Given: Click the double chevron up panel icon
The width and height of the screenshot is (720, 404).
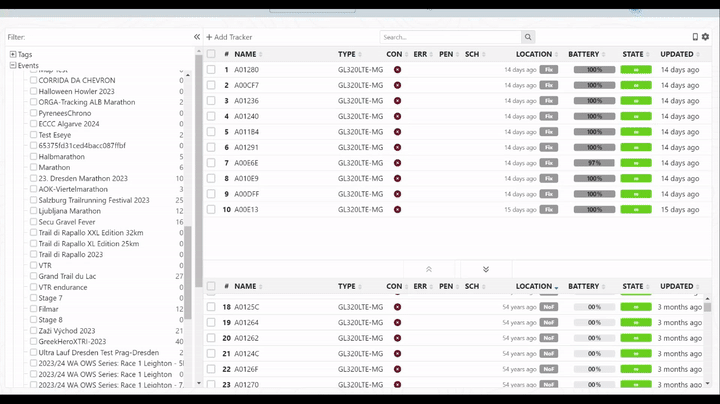Looking at the screenshot, I should pos(429,269).
